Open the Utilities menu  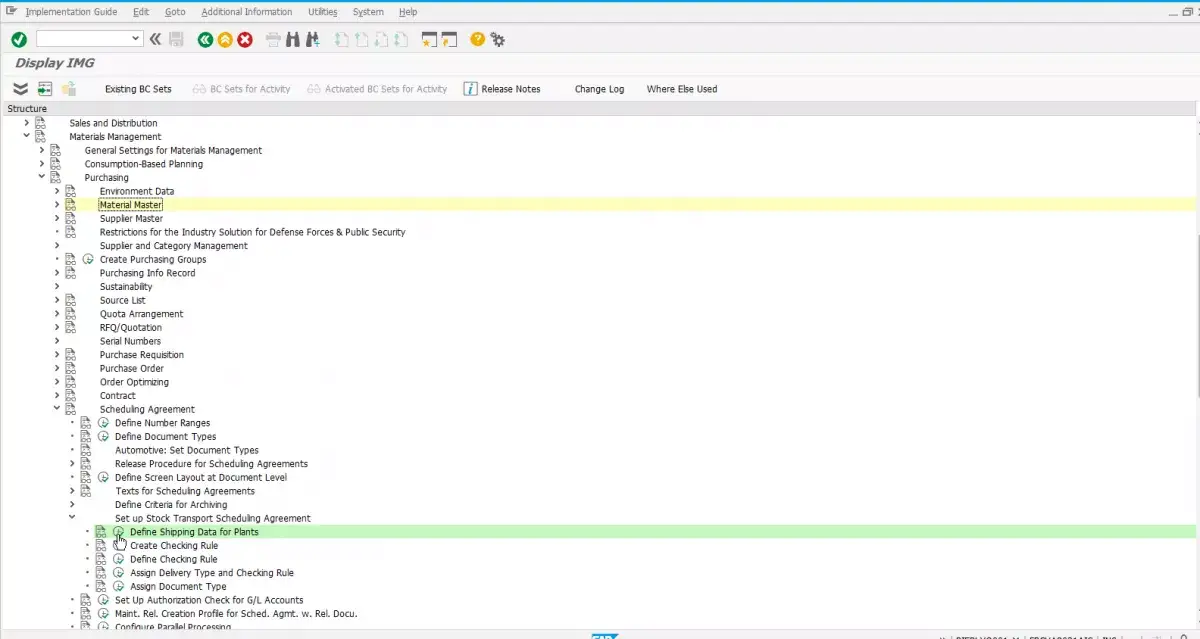coord(323,12)
